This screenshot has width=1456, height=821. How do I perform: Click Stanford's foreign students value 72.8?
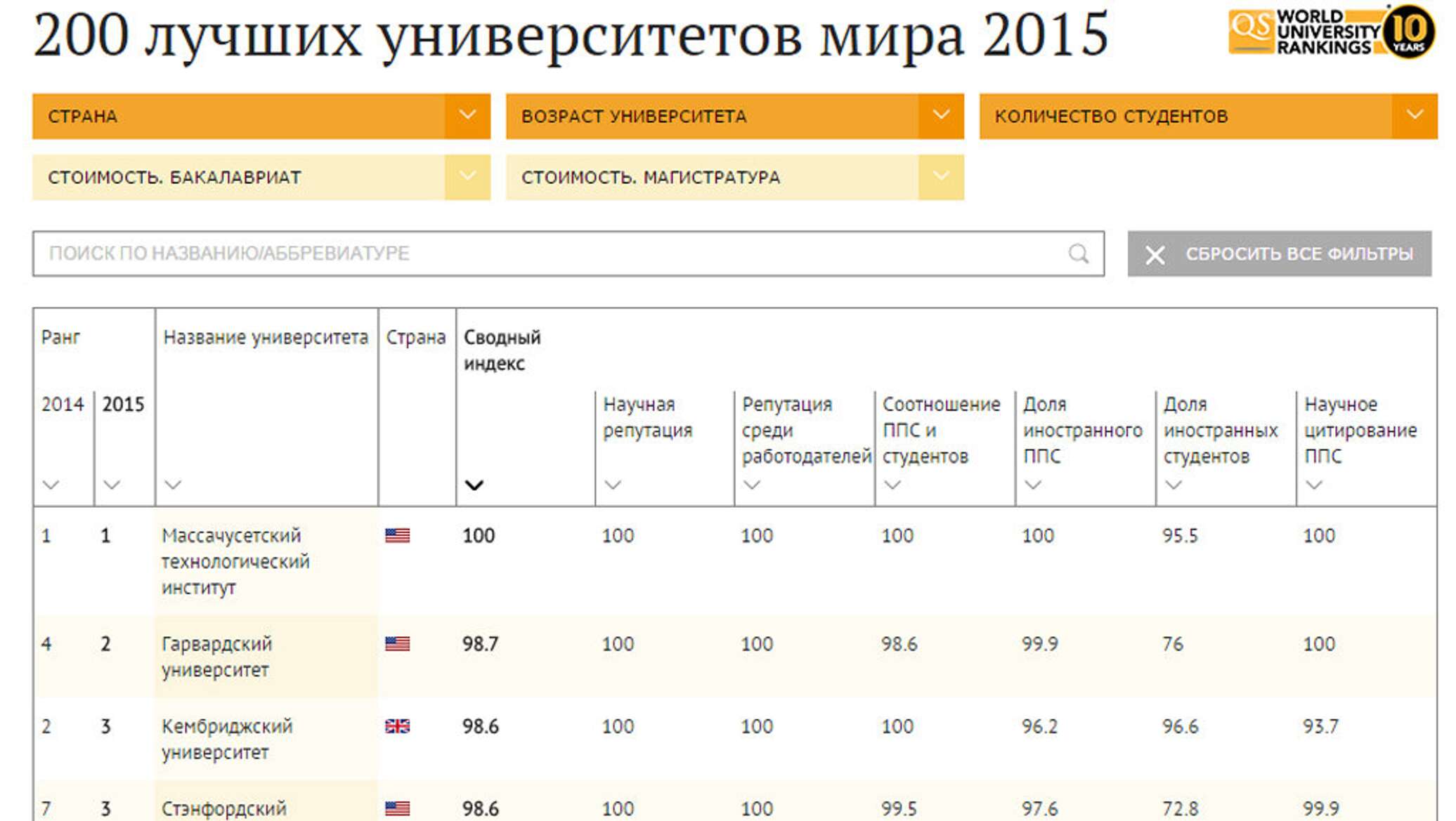[1181, 808]
